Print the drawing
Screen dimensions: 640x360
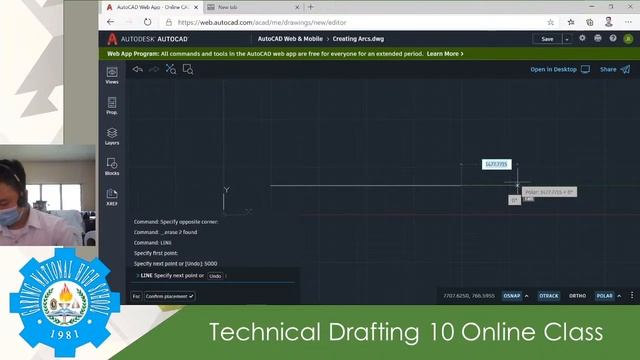(x=598, y=38)
